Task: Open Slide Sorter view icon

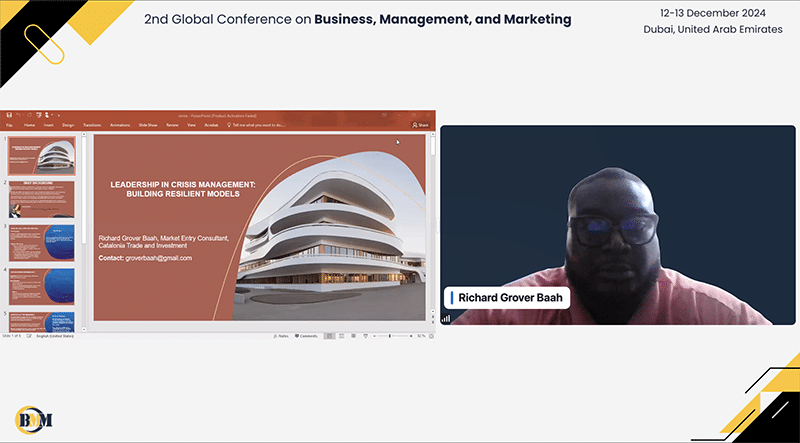Action: [x=342, y=336]
